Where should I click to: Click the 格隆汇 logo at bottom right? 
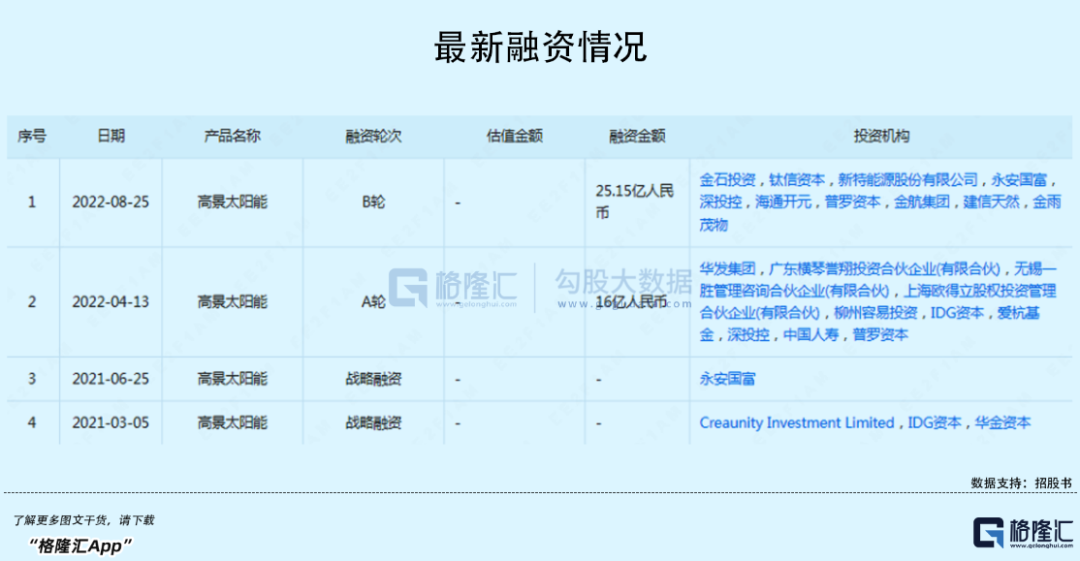1024,533
